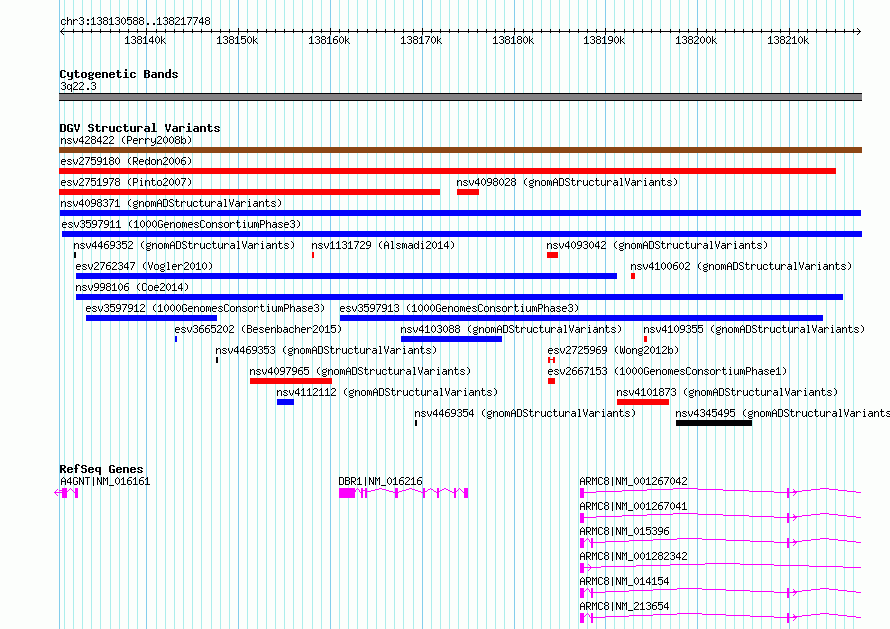Select the ARMC8|NM_001282342 transcript label
This screenshot has height=629, width=890.
(x=633, y=556)
